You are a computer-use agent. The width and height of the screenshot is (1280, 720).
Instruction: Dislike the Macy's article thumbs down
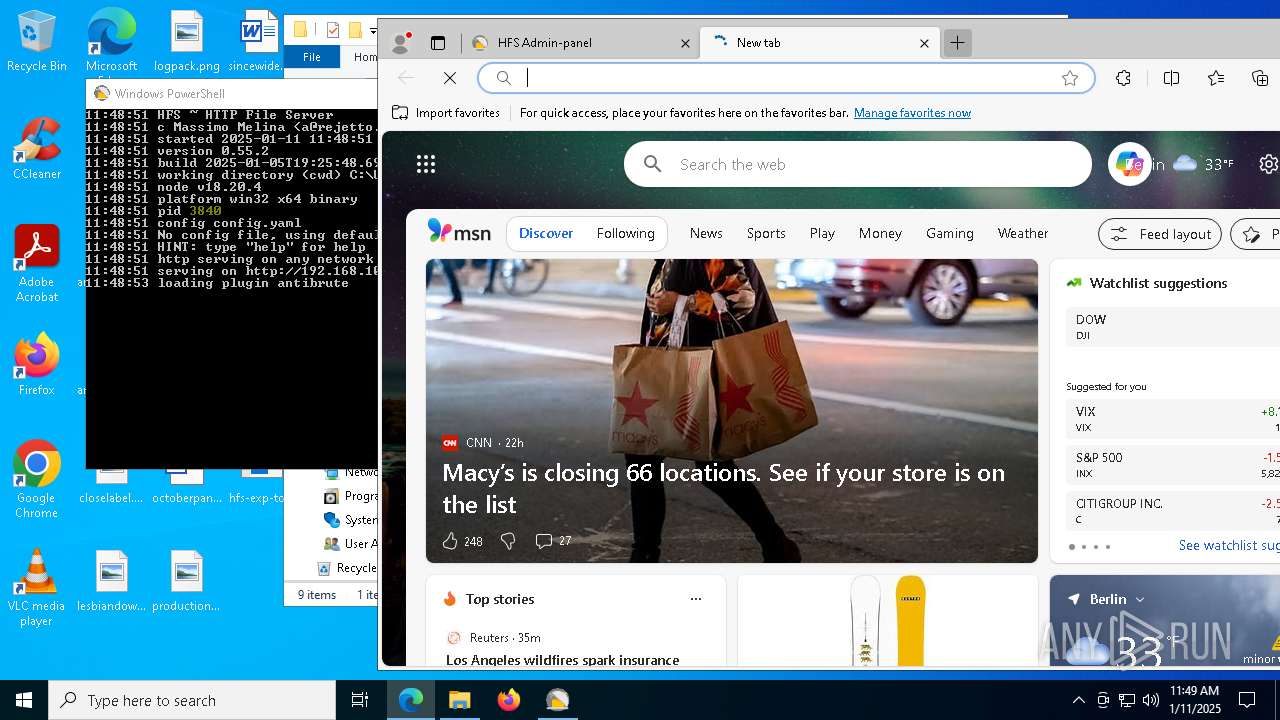[508, 541]
